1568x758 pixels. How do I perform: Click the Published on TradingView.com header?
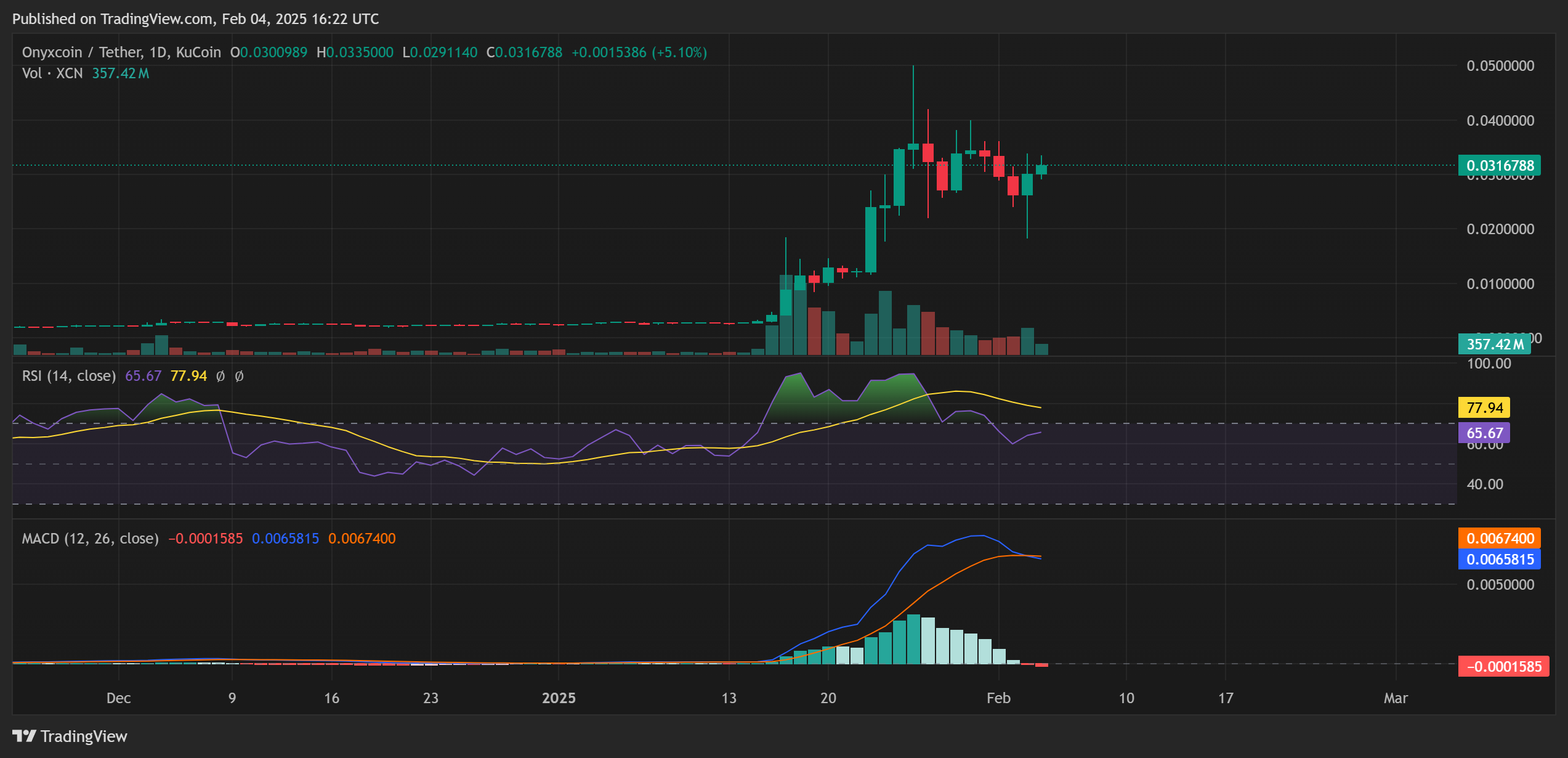195,19
